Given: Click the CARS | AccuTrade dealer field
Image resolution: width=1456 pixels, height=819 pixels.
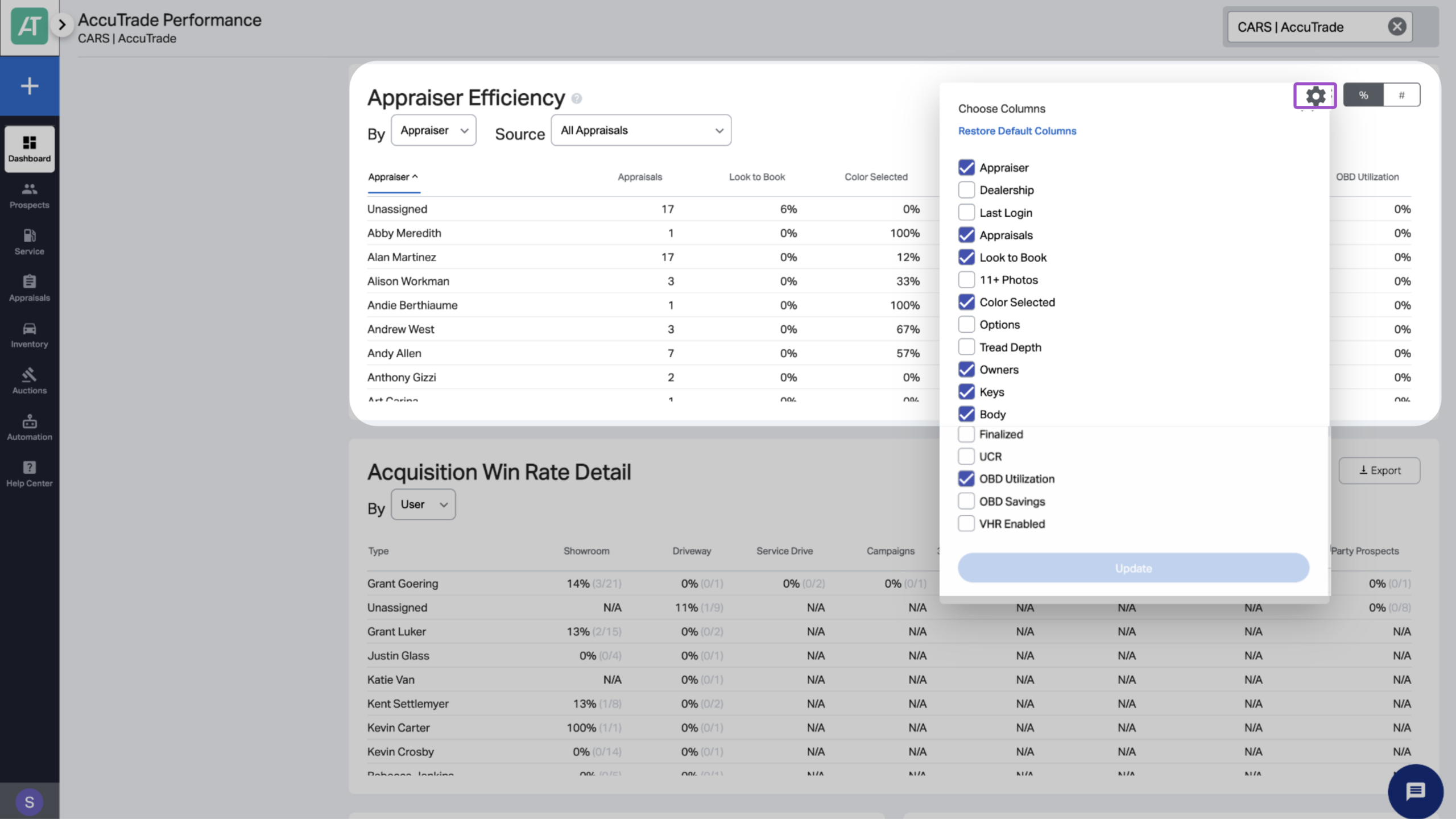Looking at the screenshot, I should pos(1319,27).
